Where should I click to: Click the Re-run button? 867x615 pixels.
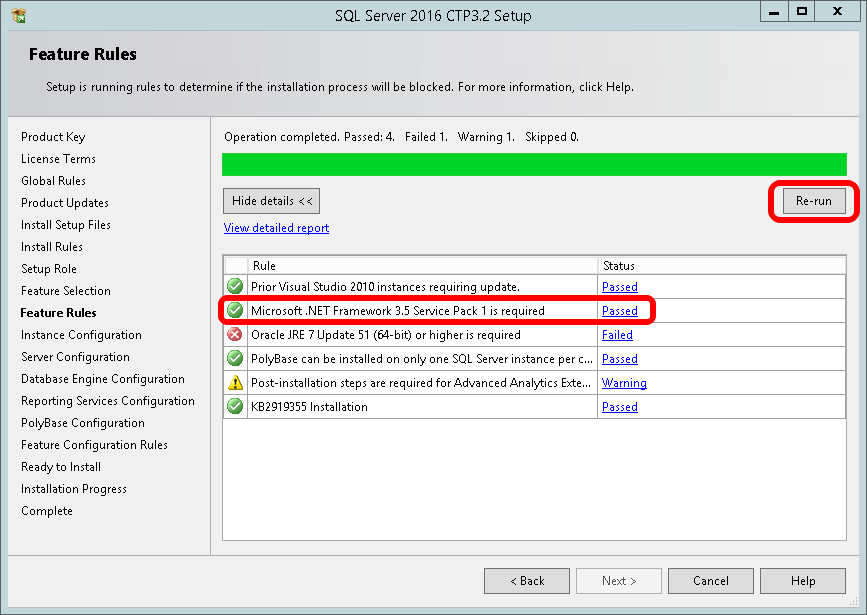pos(814,201)
